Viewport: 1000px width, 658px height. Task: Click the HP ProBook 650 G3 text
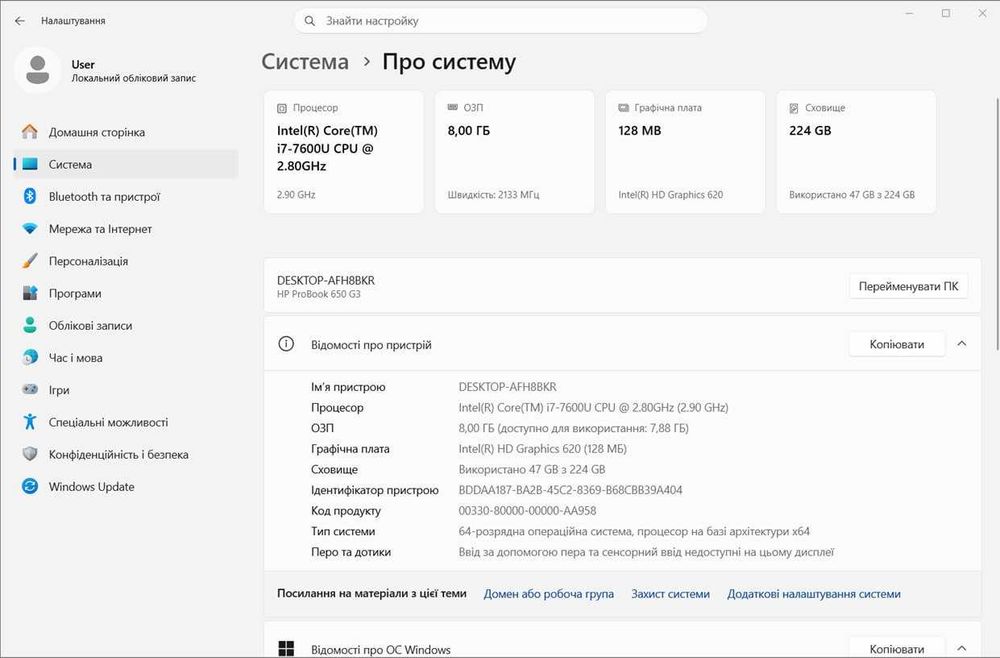318,294
